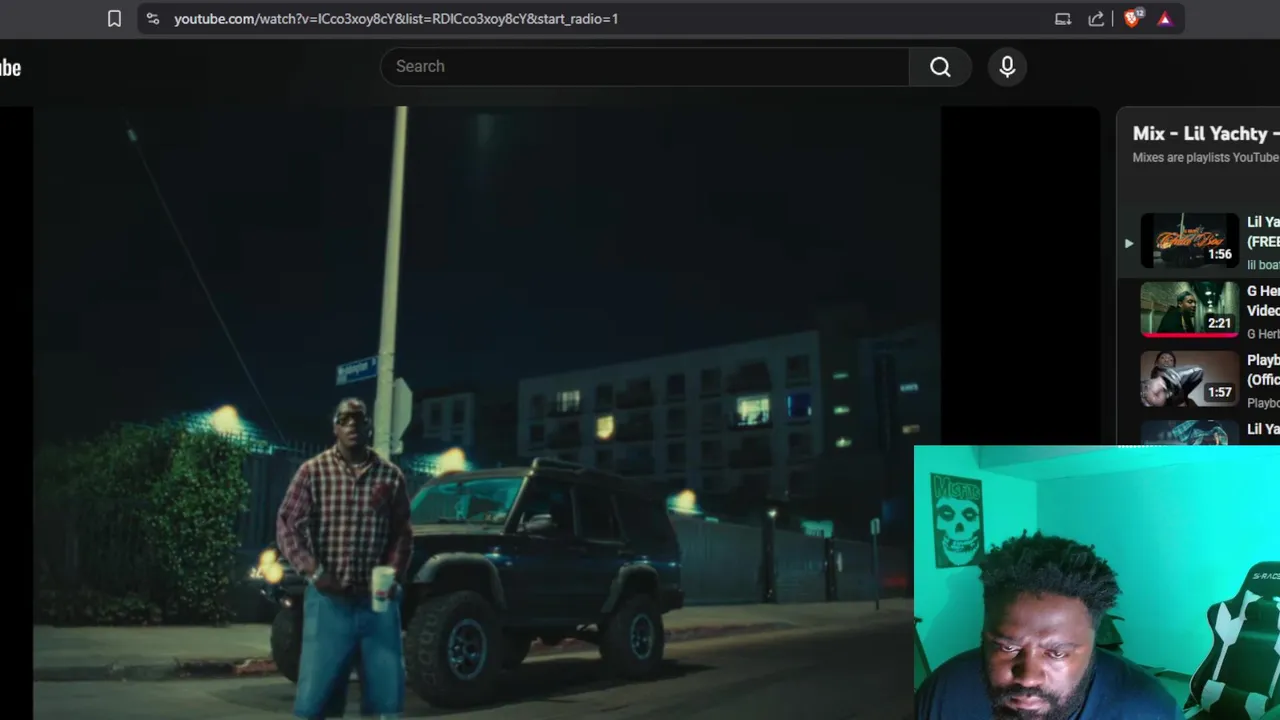Open the 2:21 G Herbo video thumbnail

point(1189,309)
